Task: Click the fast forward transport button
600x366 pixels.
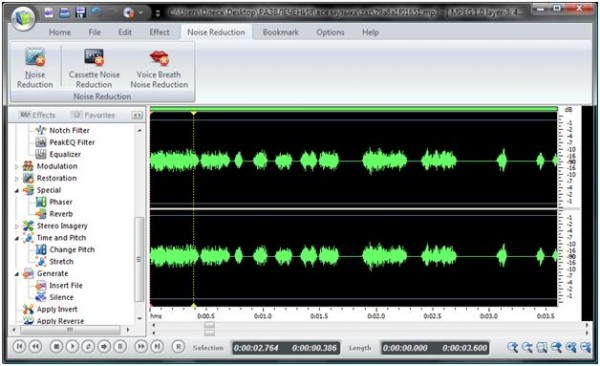Action: [x=141, y=346]
